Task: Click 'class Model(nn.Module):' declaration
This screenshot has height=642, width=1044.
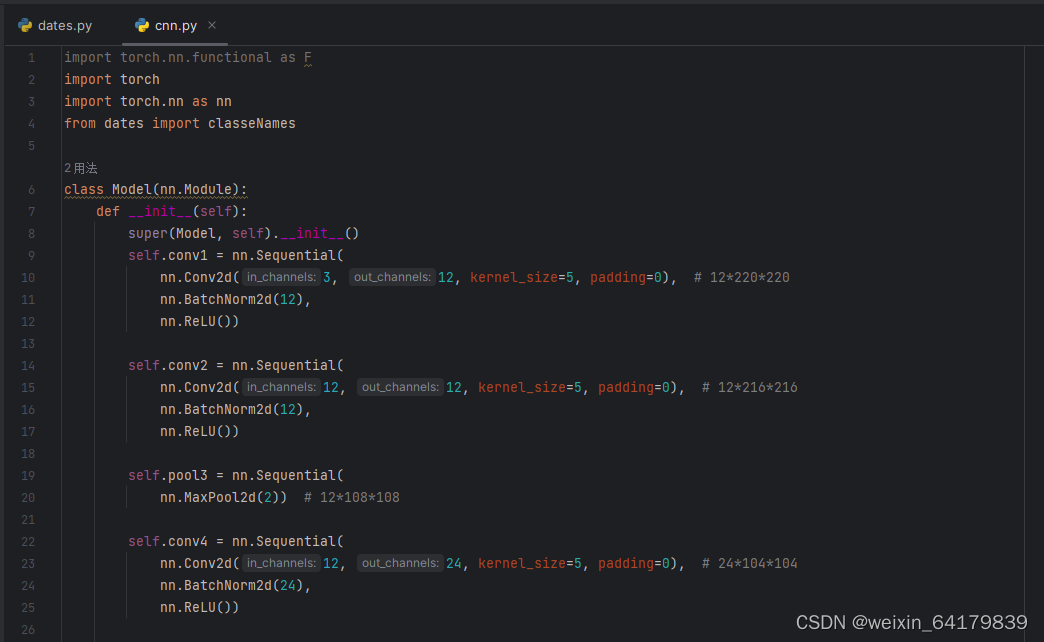Action: click(156, 189)
